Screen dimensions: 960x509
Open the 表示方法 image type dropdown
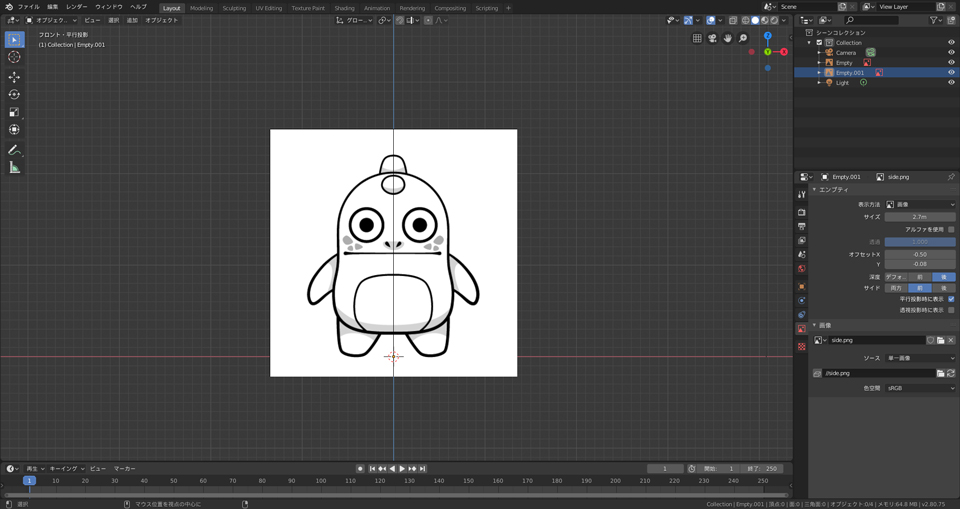[920, 204]
